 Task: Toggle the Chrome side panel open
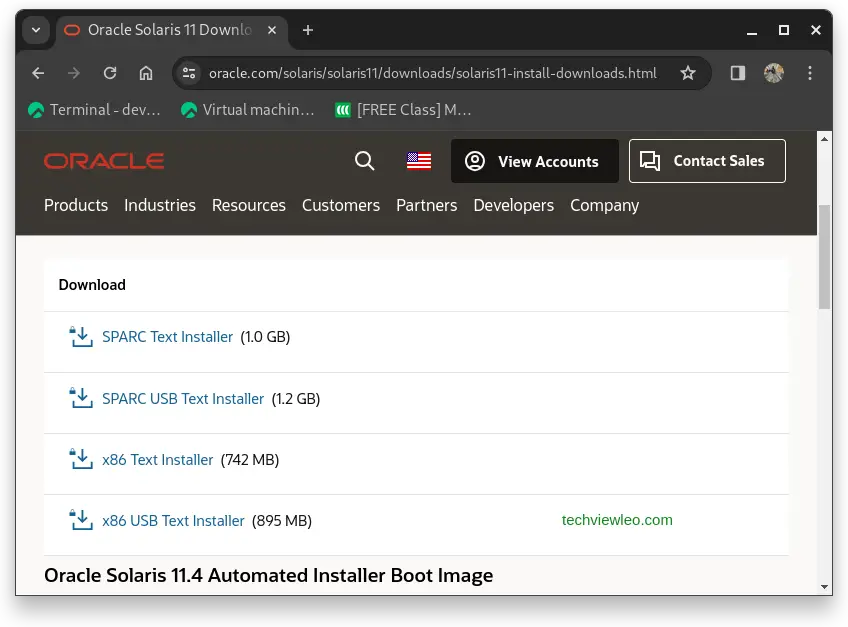[737, 72]
